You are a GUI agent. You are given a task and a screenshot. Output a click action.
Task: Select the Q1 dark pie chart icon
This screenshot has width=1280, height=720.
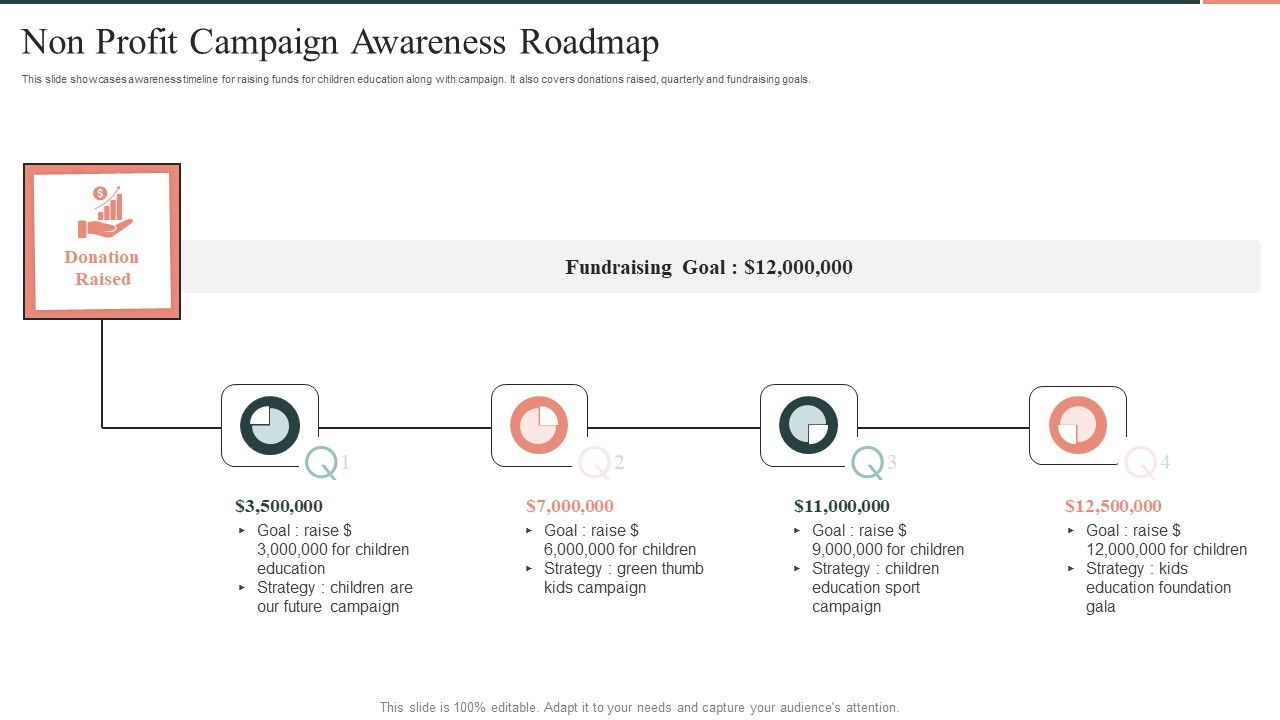[270, 426]
